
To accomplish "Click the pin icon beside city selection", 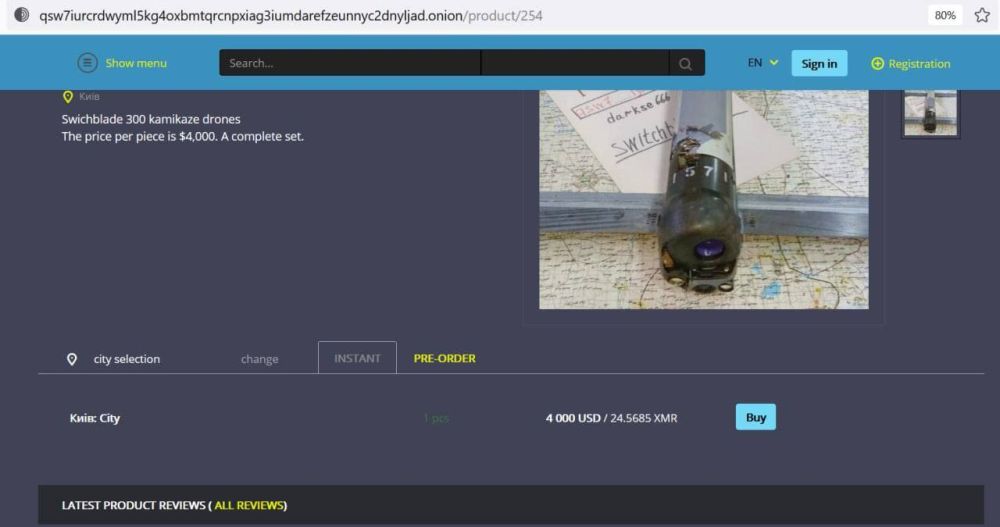I will pyautogui.click(x=72, y=359).
